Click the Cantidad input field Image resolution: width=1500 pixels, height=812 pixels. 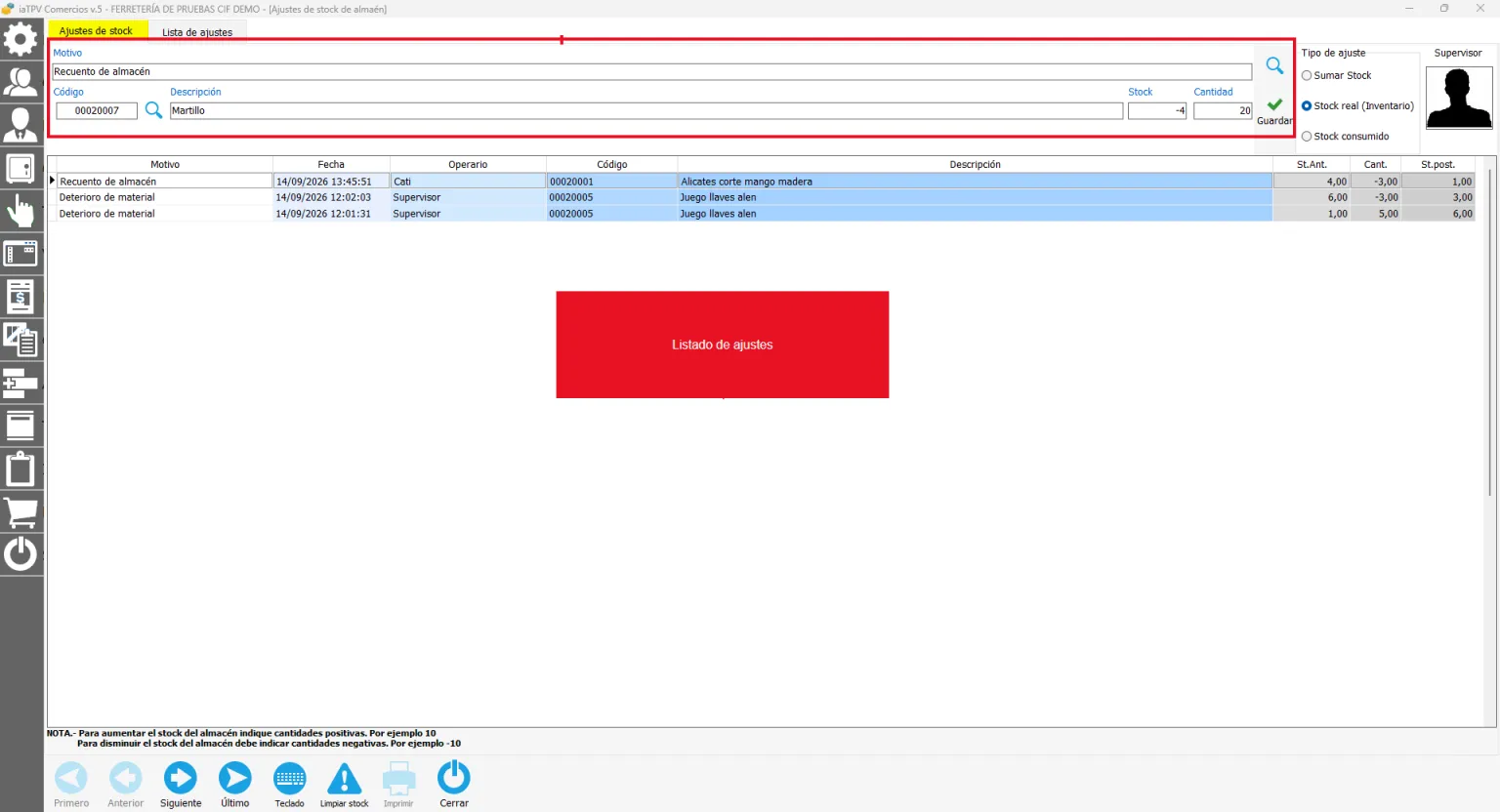pyautogui.click(x=1223, y=110)
